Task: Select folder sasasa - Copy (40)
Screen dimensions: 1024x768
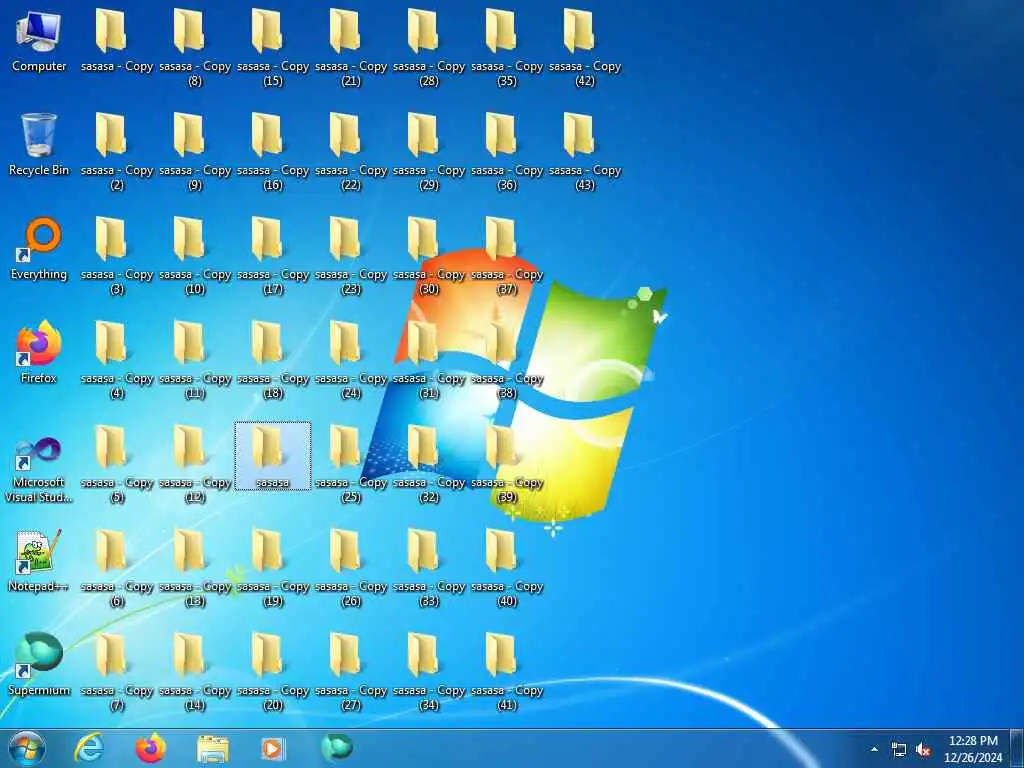Action: [x=507, y=568]
